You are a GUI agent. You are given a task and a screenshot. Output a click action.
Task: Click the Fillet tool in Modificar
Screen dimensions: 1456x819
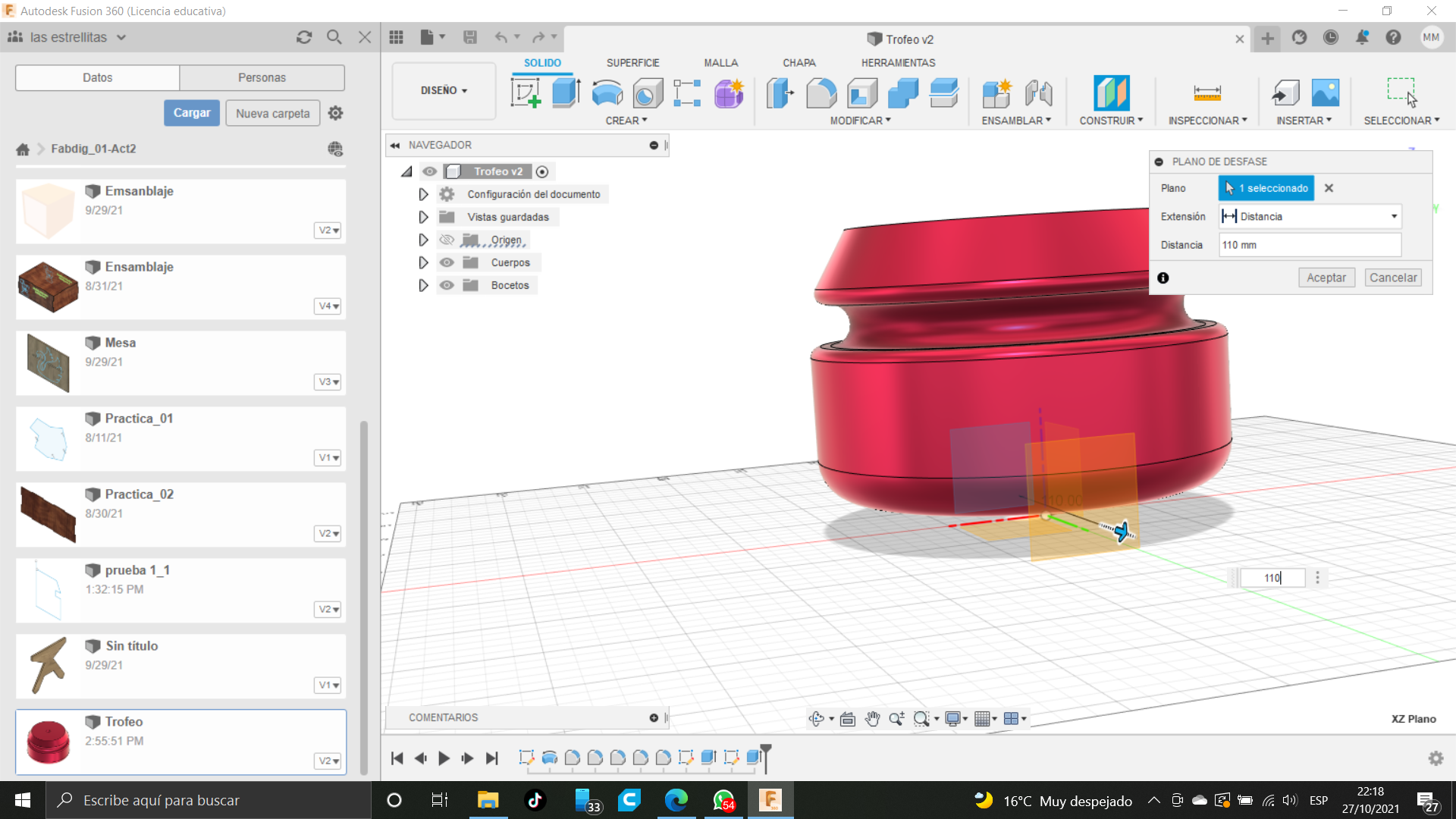pos(821,93)
